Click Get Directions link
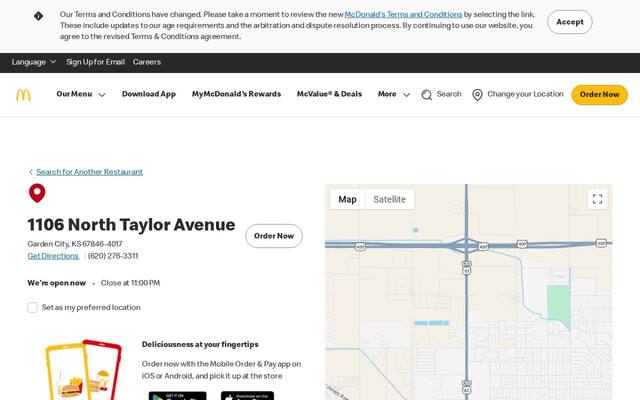This screenshot has width=640, height=400. (x=53, y=256)
